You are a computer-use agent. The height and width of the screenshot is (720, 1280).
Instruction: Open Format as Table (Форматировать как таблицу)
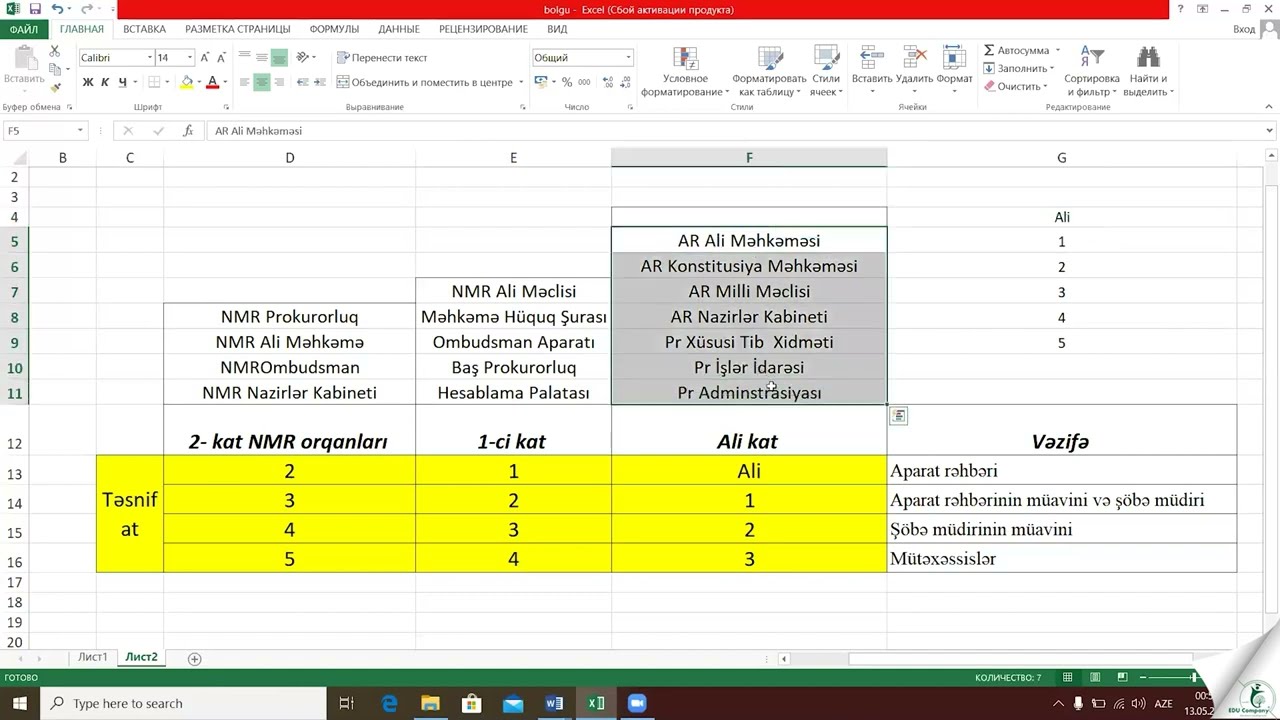tap(768, 71)
